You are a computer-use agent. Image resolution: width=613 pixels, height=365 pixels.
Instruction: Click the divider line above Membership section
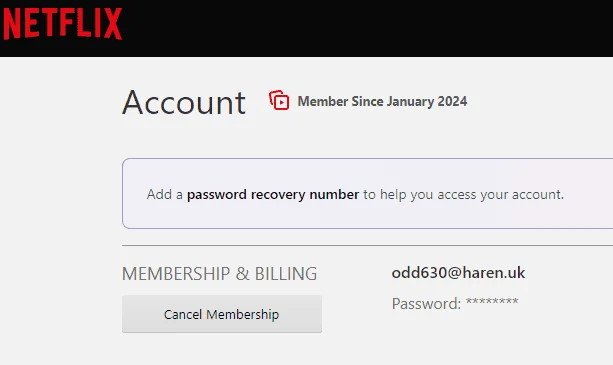[367, 245]
